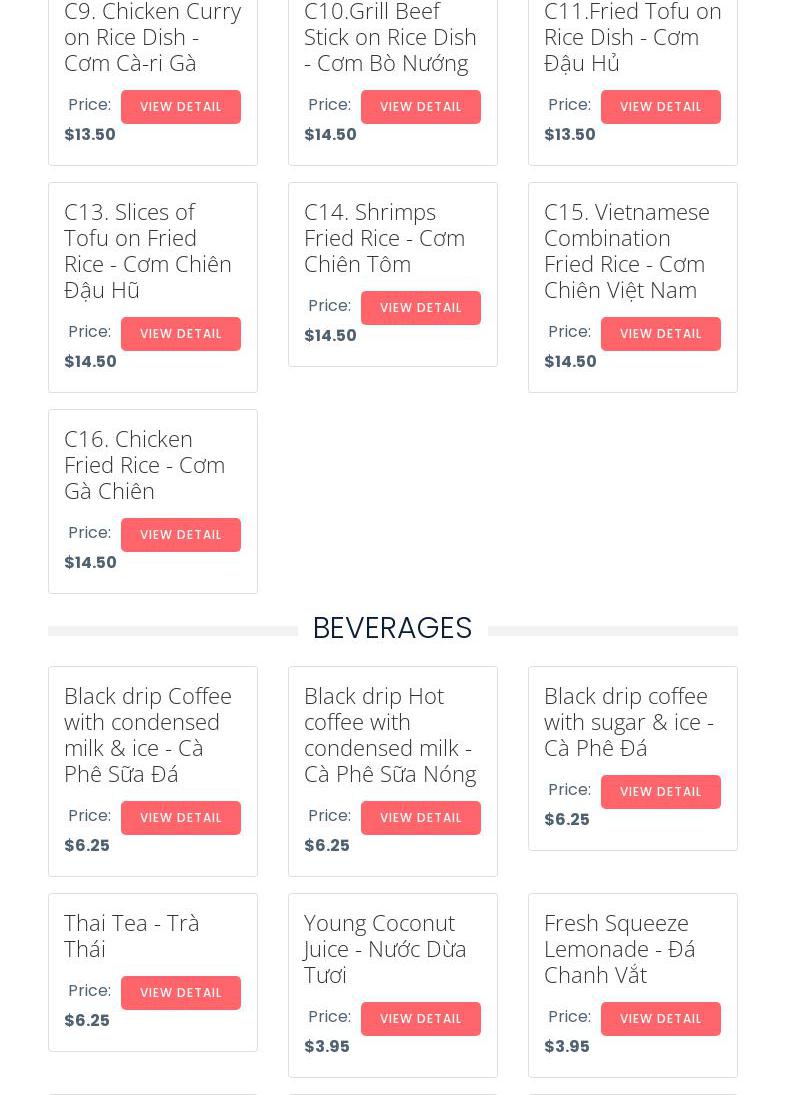Open the Young Coconut Juice title link
The image size is (785, 1095).
point(385,948)
